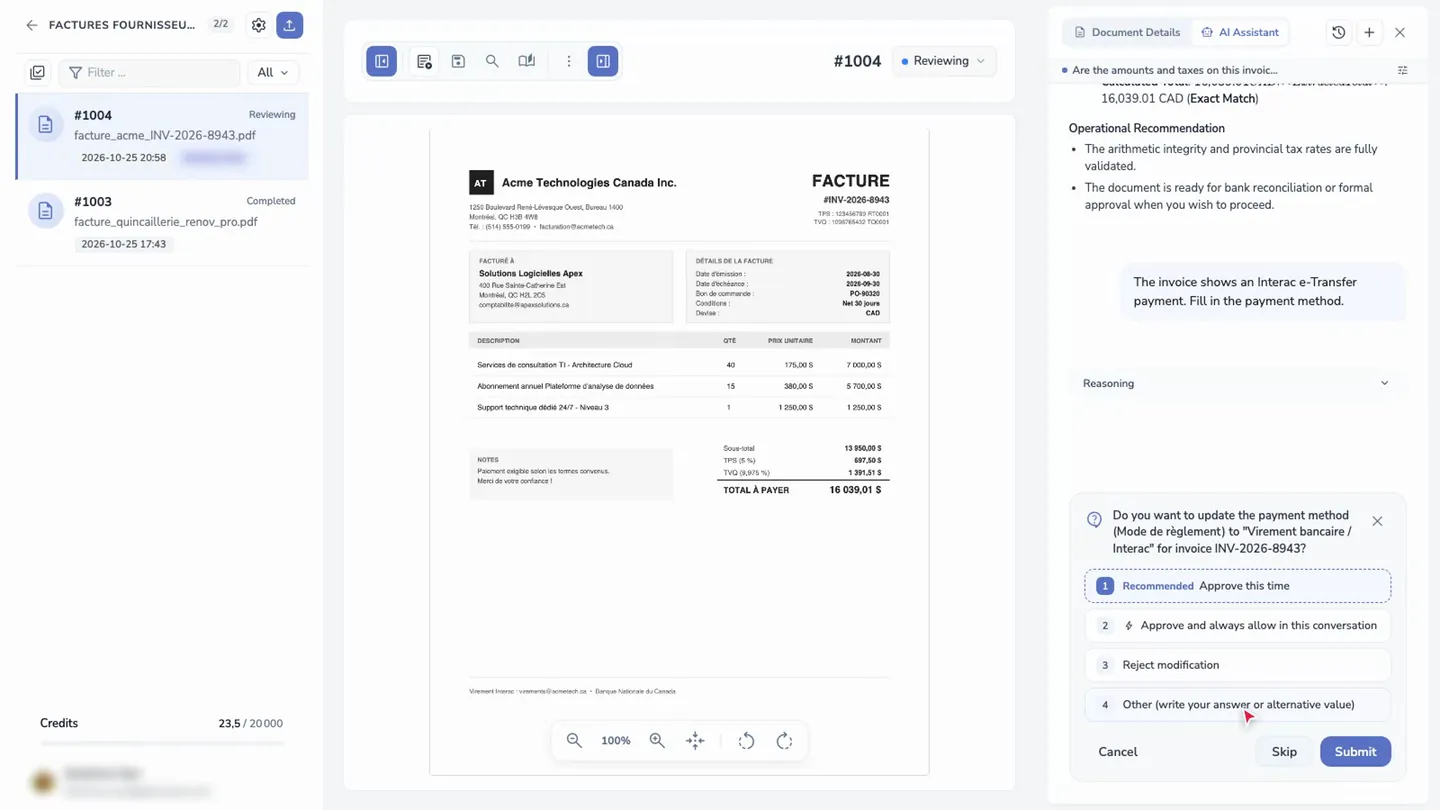Click the 100% zoom level indicator
Image resolution: width=1440 pixels, height=810 pixels.
coord(616,741)
